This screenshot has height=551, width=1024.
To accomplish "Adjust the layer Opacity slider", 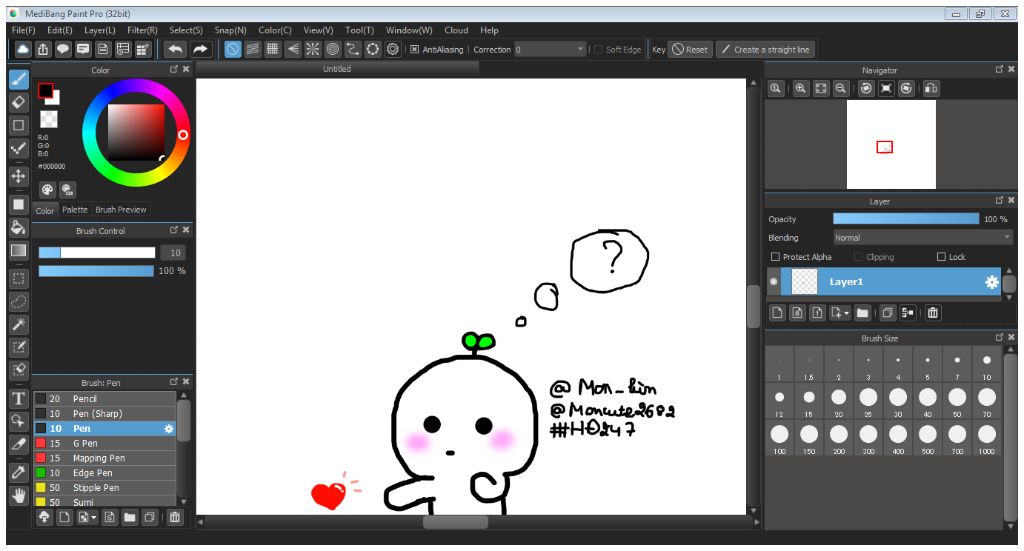I will [x=906, y=219].
